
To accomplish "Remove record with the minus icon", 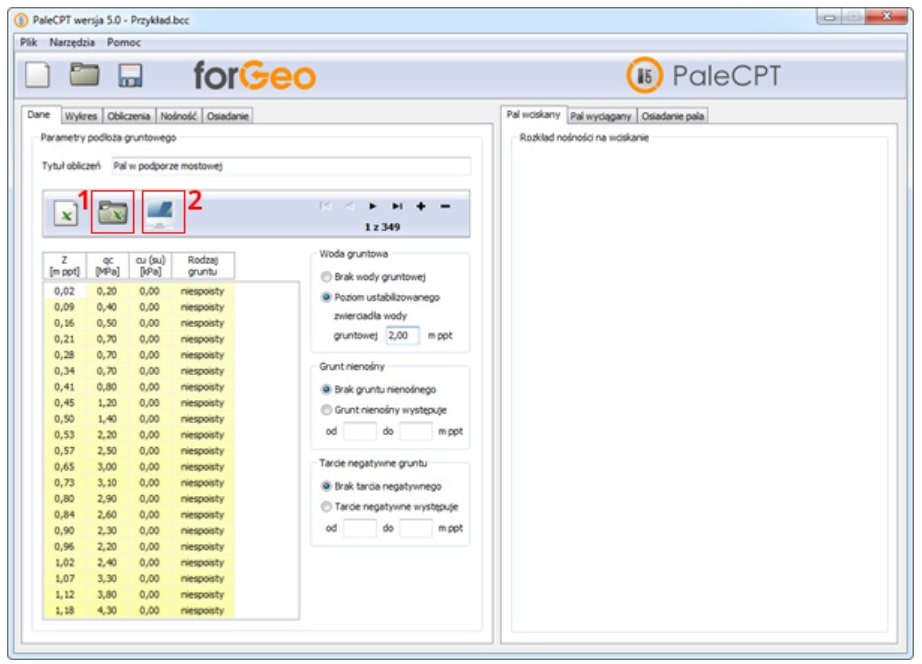I will (445, 206).
